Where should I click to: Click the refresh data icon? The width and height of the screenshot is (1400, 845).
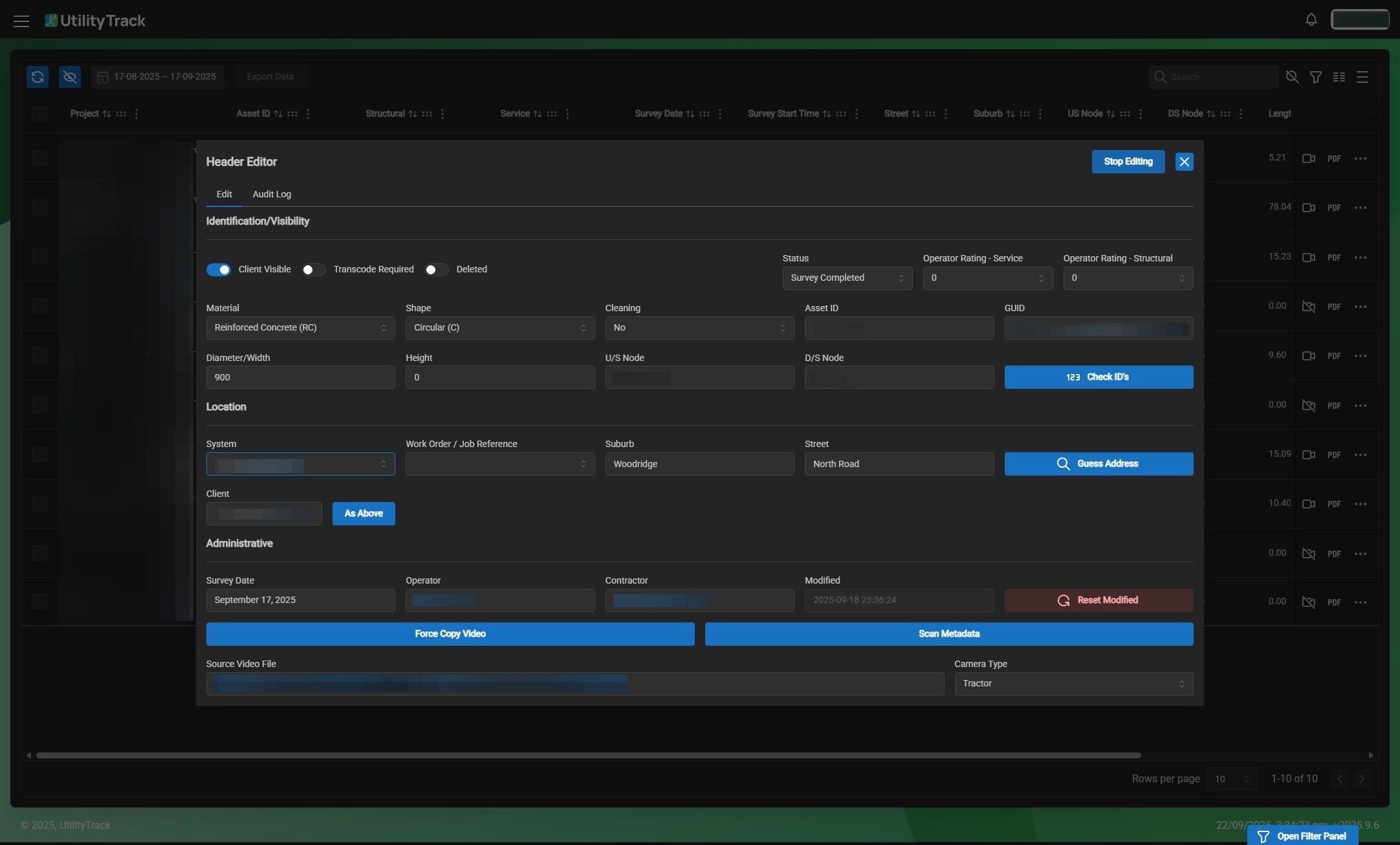[x=38, y=76]
